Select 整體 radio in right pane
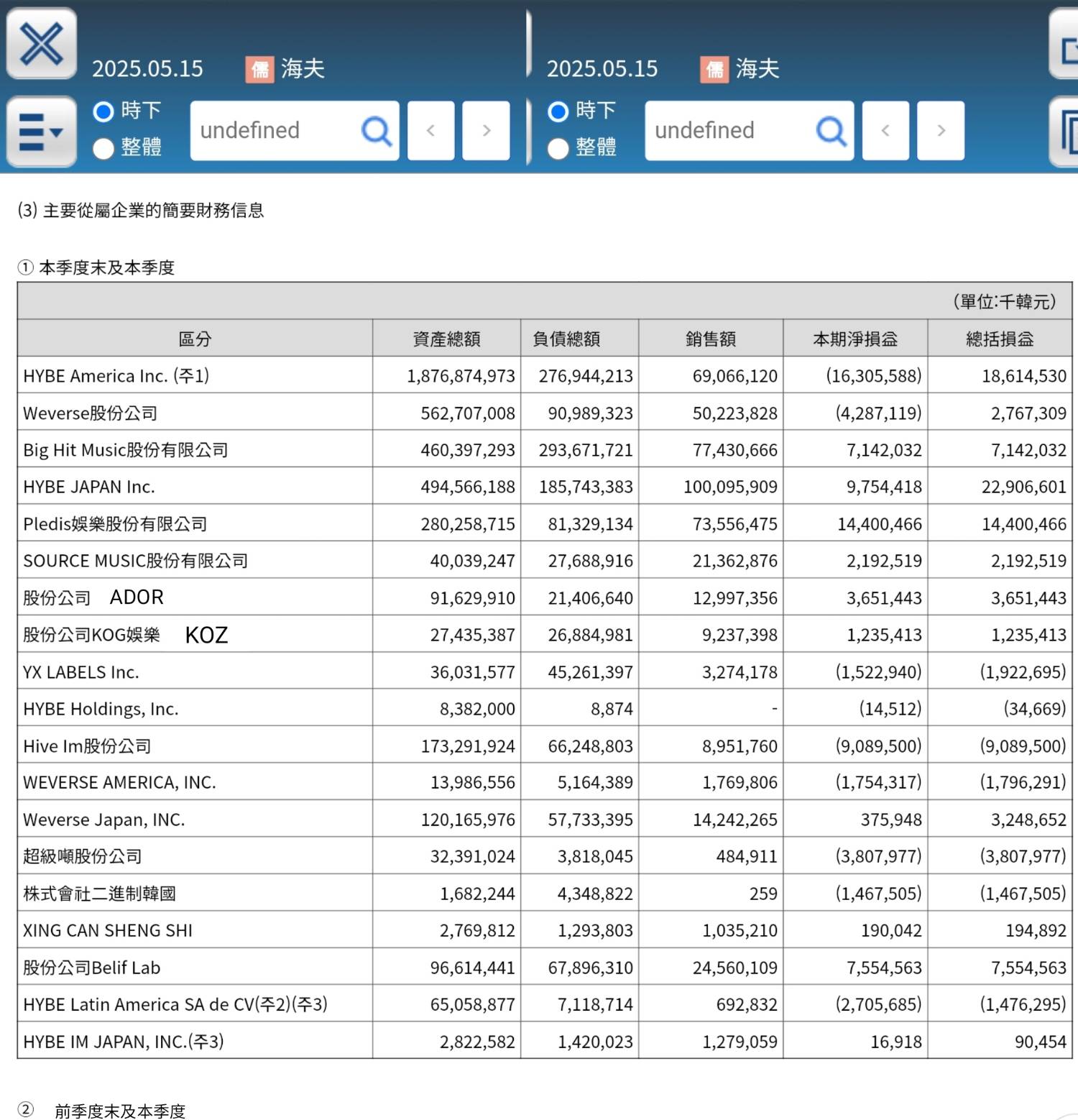 click(x=558, y=148)
